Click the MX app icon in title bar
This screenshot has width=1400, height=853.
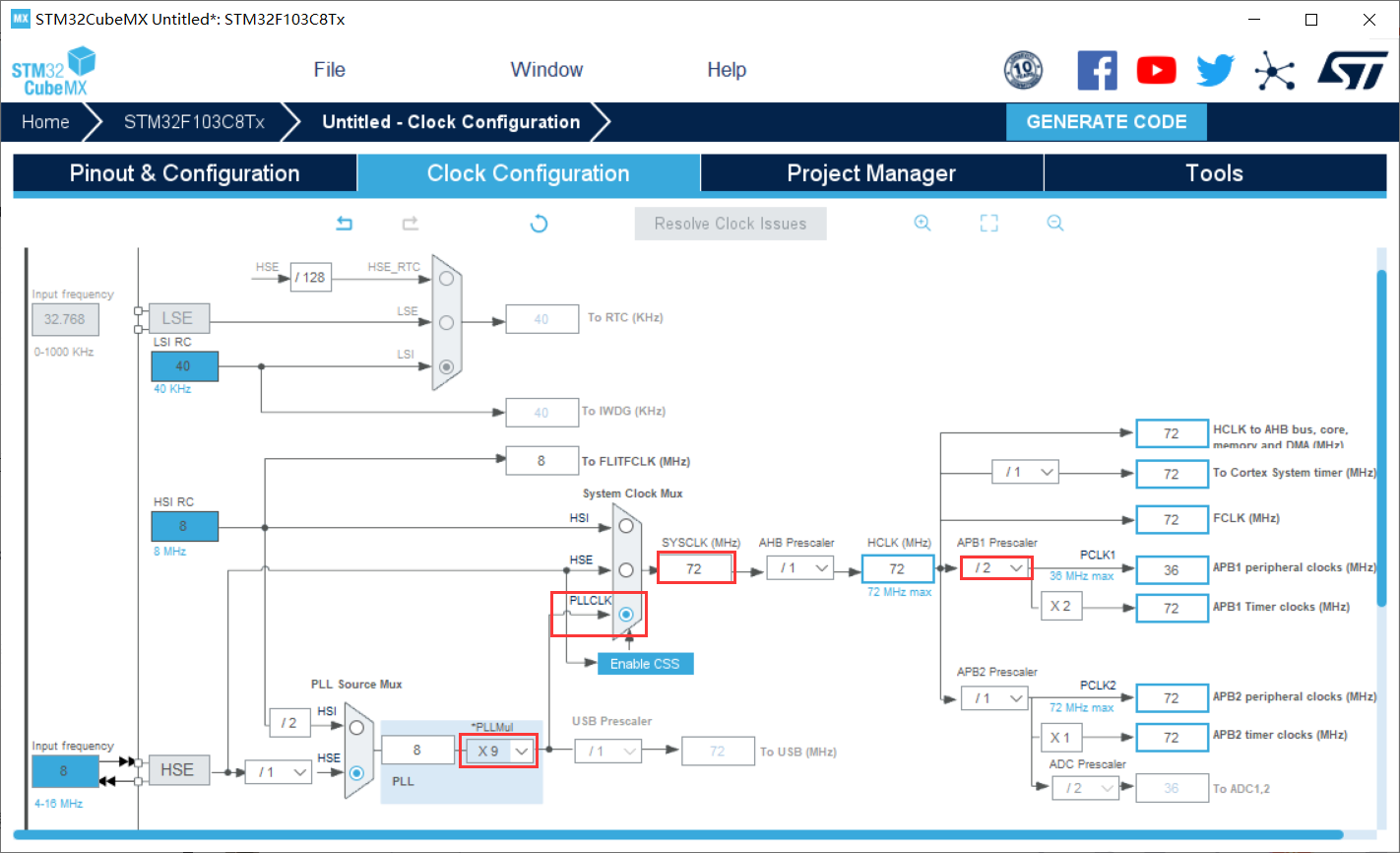tap(21, 18)
